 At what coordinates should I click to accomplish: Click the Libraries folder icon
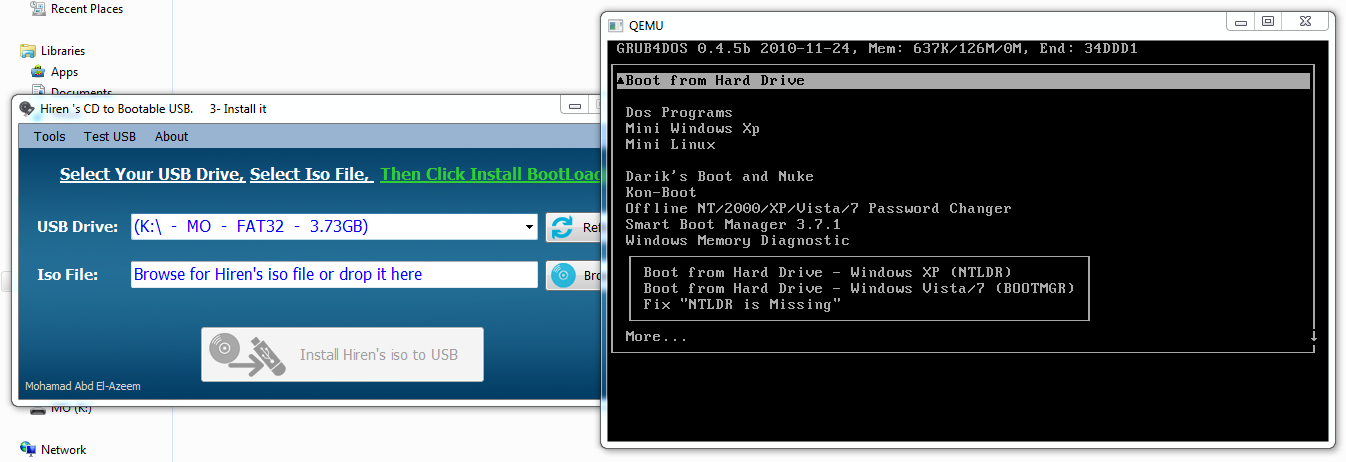(28, 50)
